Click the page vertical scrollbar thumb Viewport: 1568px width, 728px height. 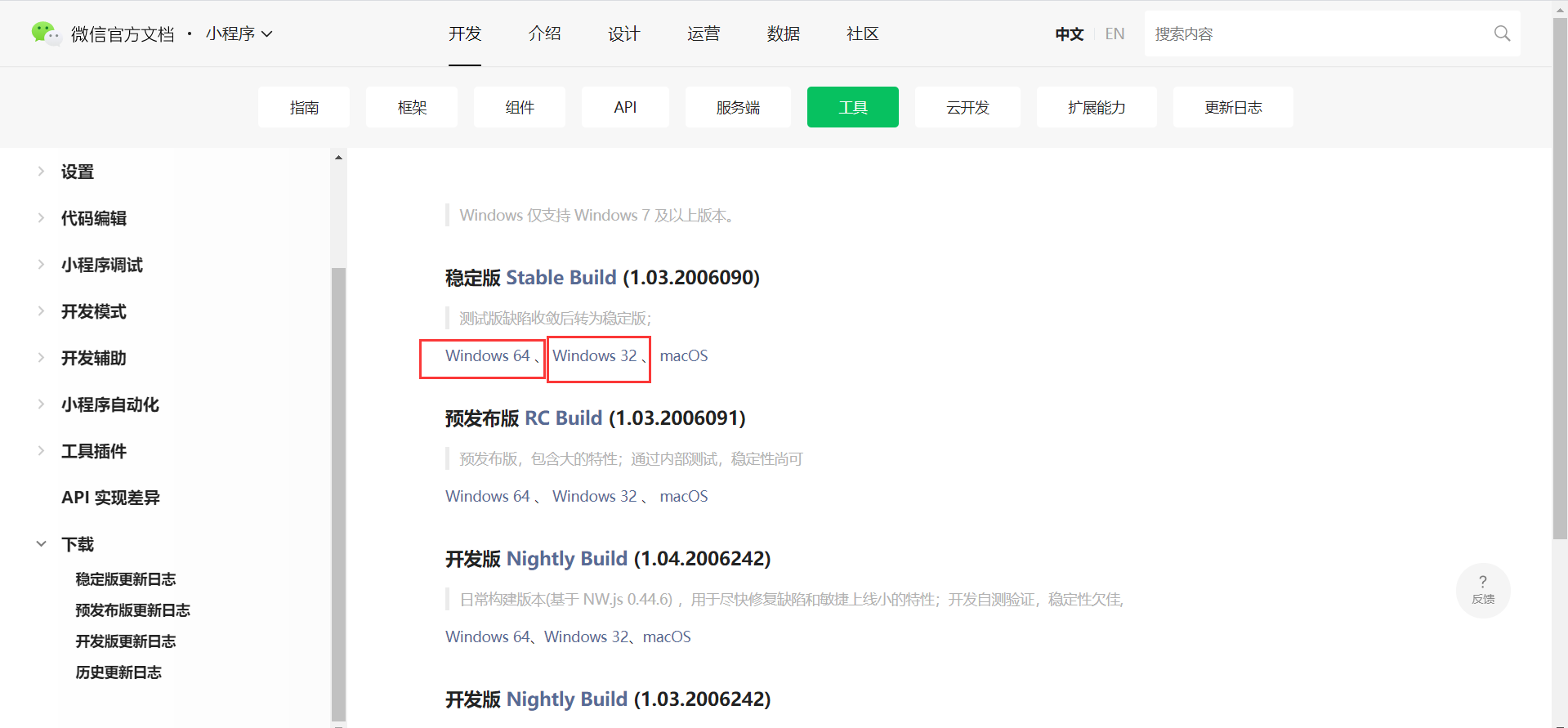tap(1560, 278)
